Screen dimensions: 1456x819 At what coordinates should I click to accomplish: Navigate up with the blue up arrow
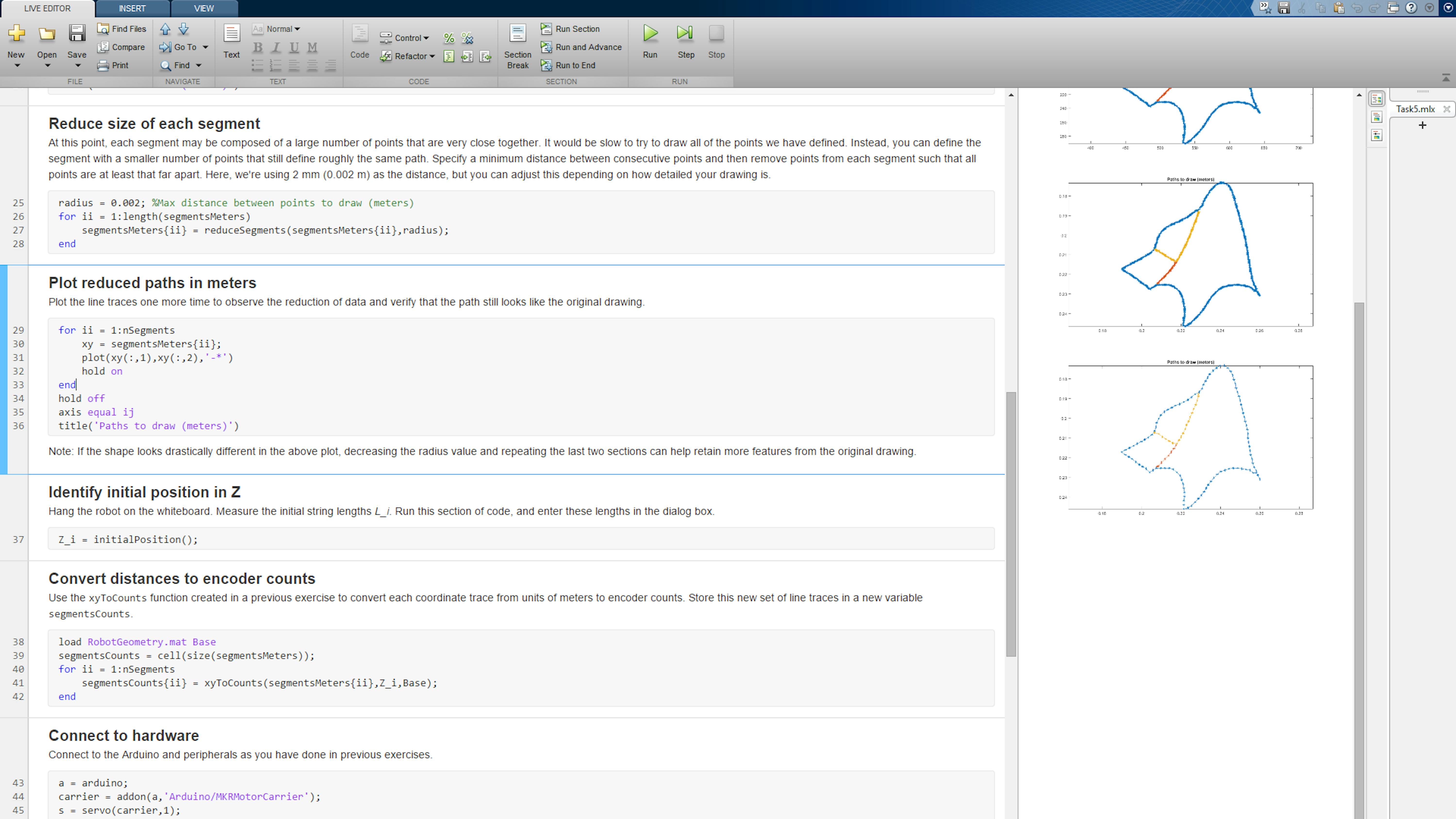(x=165, y=29)
